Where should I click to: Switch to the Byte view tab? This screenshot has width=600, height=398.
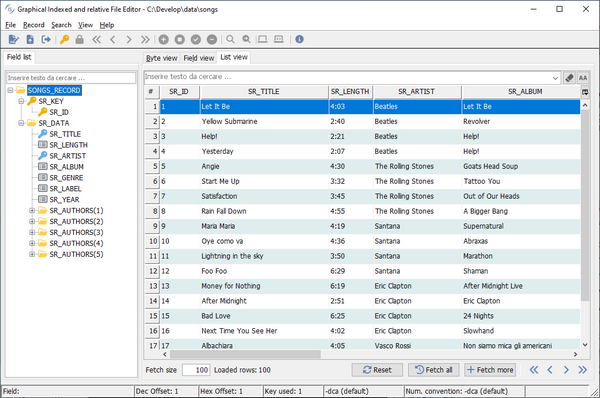161,58
